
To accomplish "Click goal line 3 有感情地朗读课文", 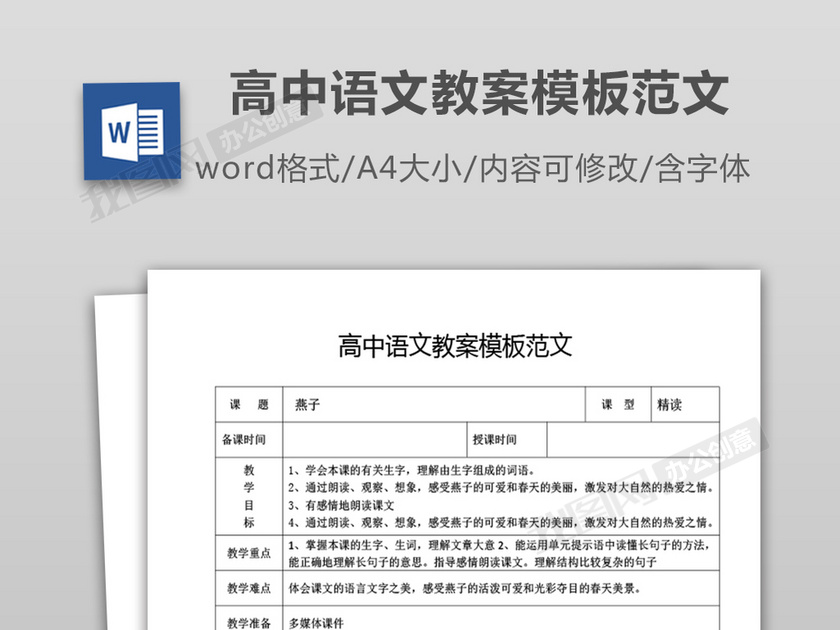I will point(342,505).
